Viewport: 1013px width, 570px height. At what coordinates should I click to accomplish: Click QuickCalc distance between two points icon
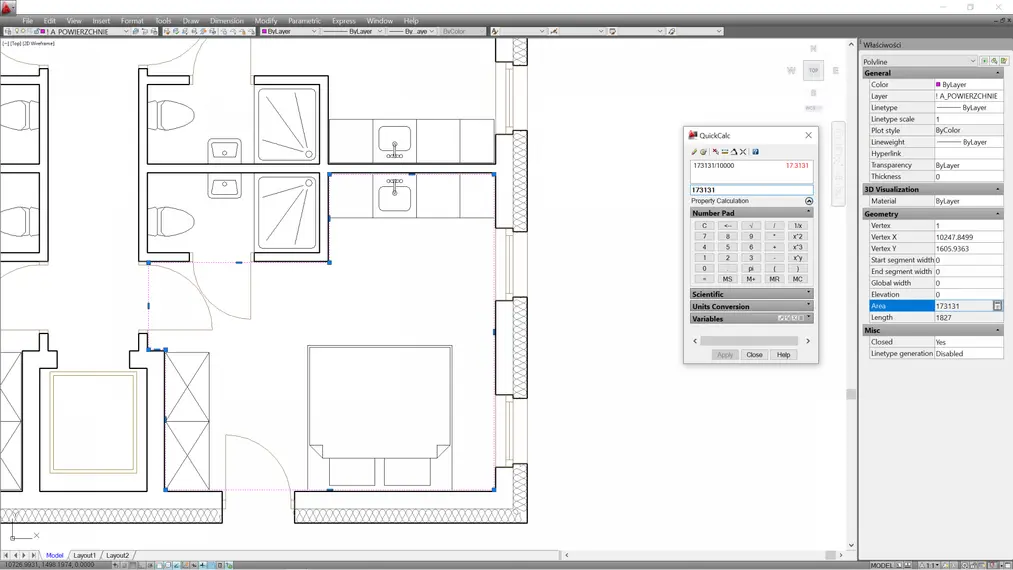[725, 152]
